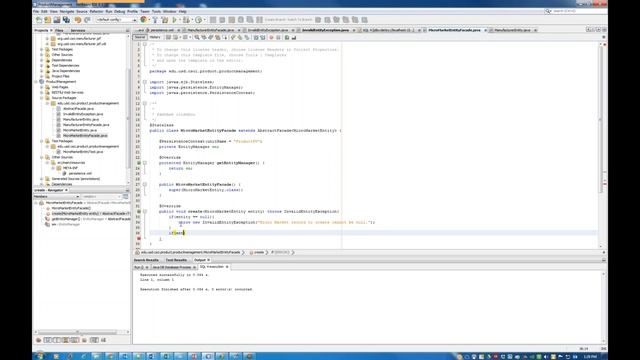The height and width of the screenshot is (360, 640).
Task: Click the Windows Start button
Action: (40, 356)
